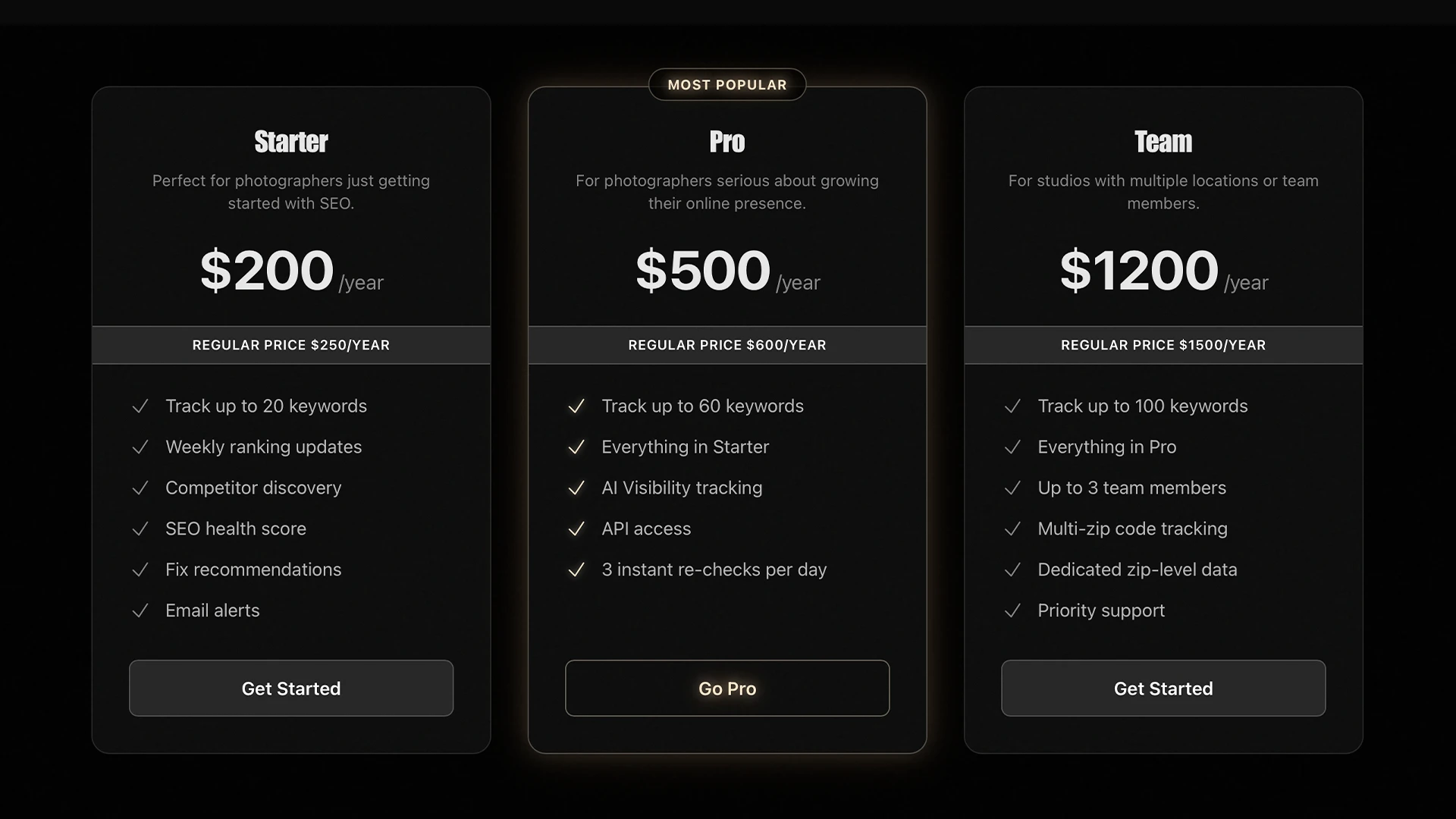Click the checkmark beside SEO health score
The width and height of the screenshot is (1456, 819).
(140, 529)
